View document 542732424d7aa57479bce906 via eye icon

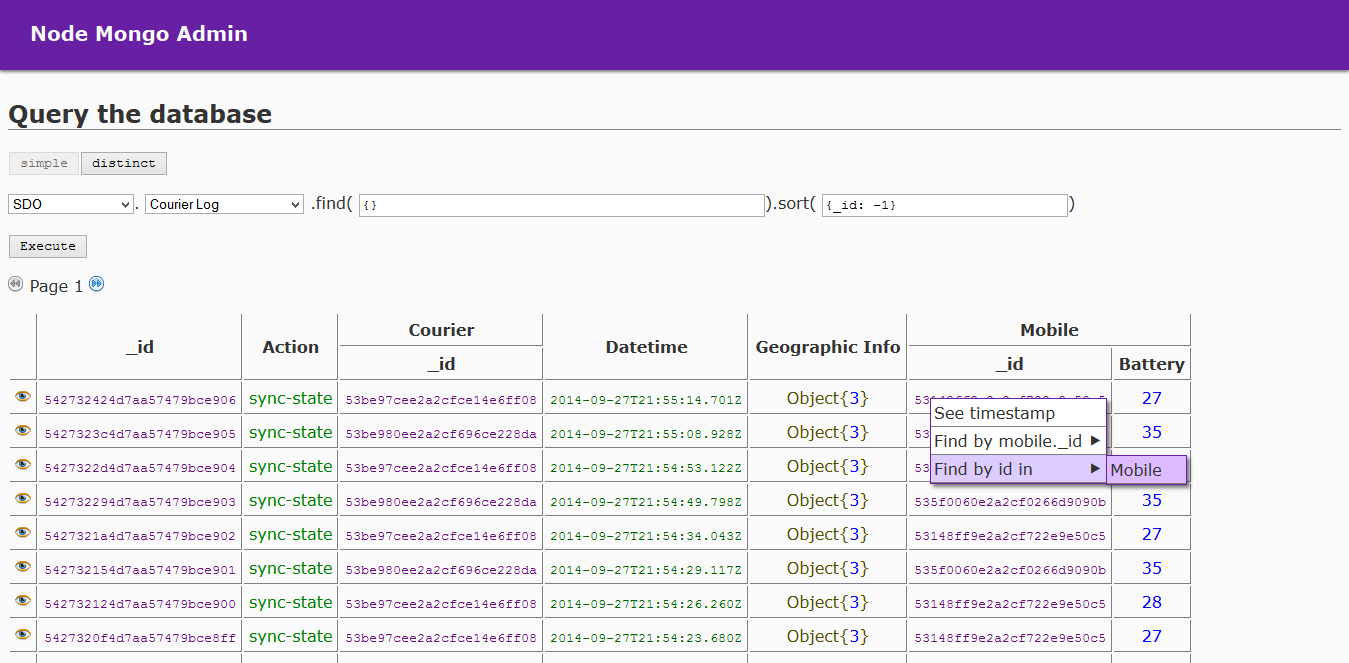pyautogui.click(x=23, y=397)
